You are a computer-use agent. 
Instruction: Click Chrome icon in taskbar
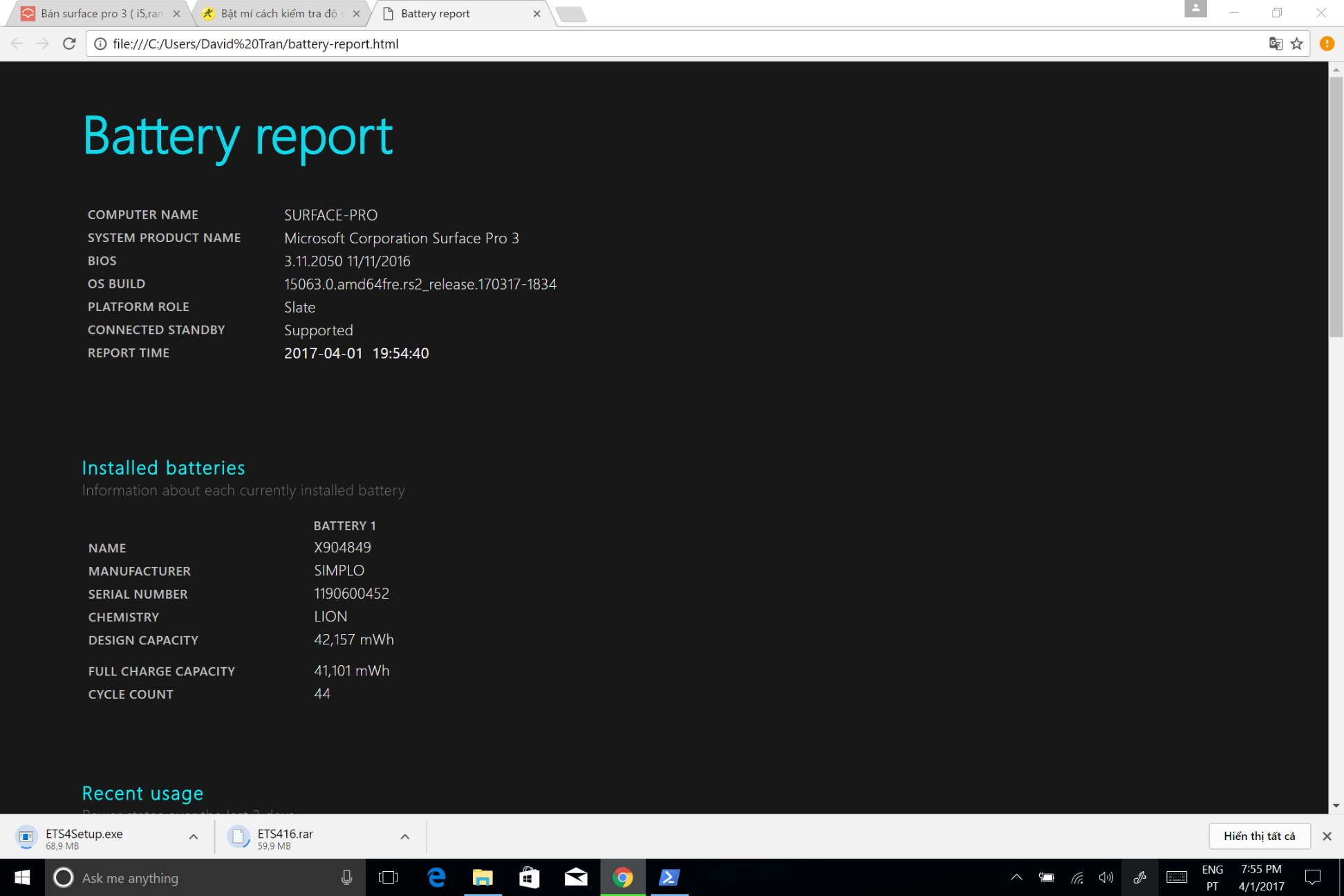(623, 877)
